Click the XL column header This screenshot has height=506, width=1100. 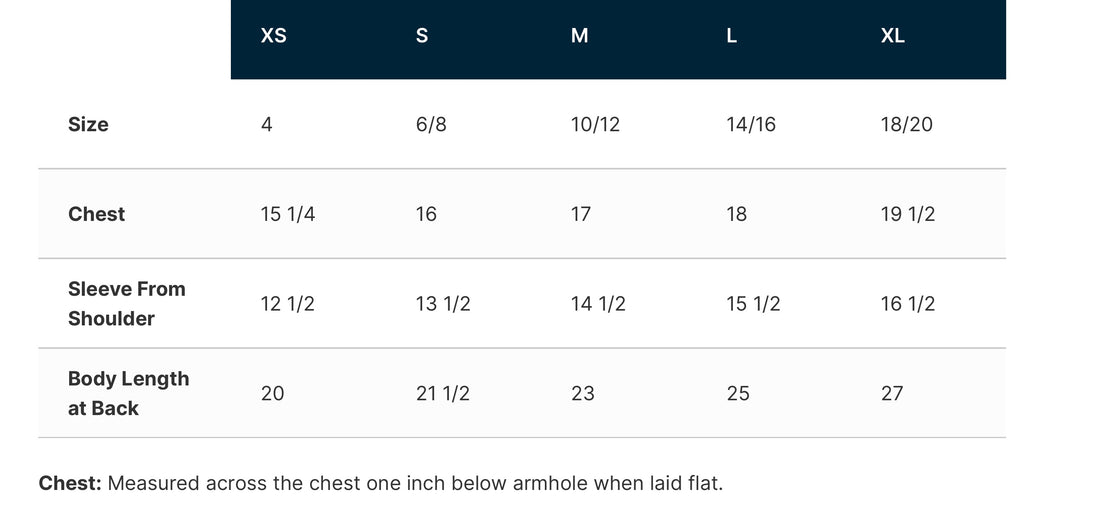(893, 36)
